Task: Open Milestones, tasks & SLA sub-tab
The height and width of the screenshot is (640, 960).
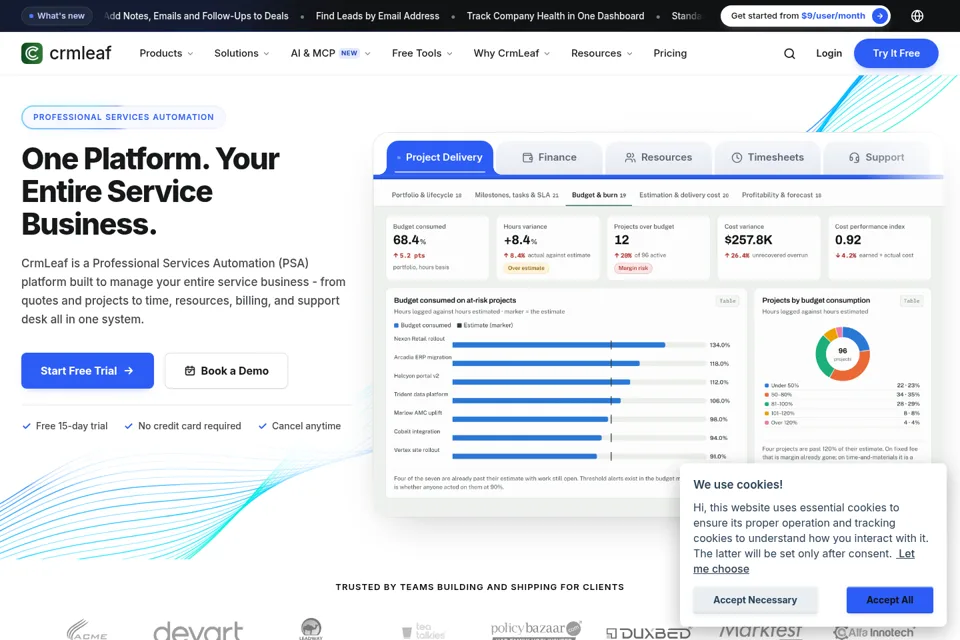Action: click(517, 195)
